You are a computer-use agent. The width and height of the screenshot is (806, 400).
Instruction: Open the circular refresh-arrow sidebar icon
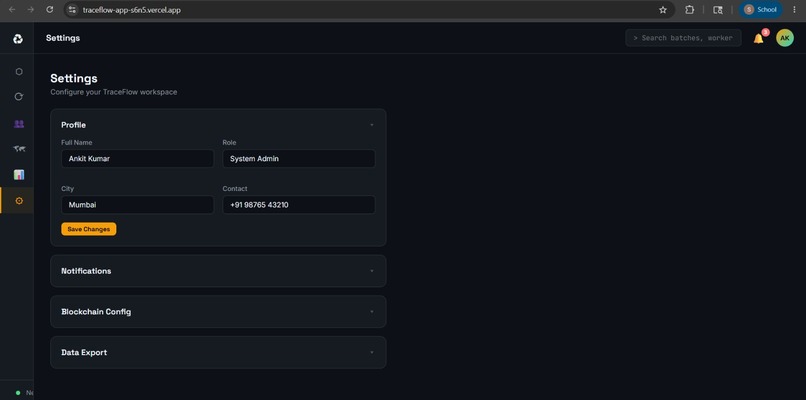point(19,97)
